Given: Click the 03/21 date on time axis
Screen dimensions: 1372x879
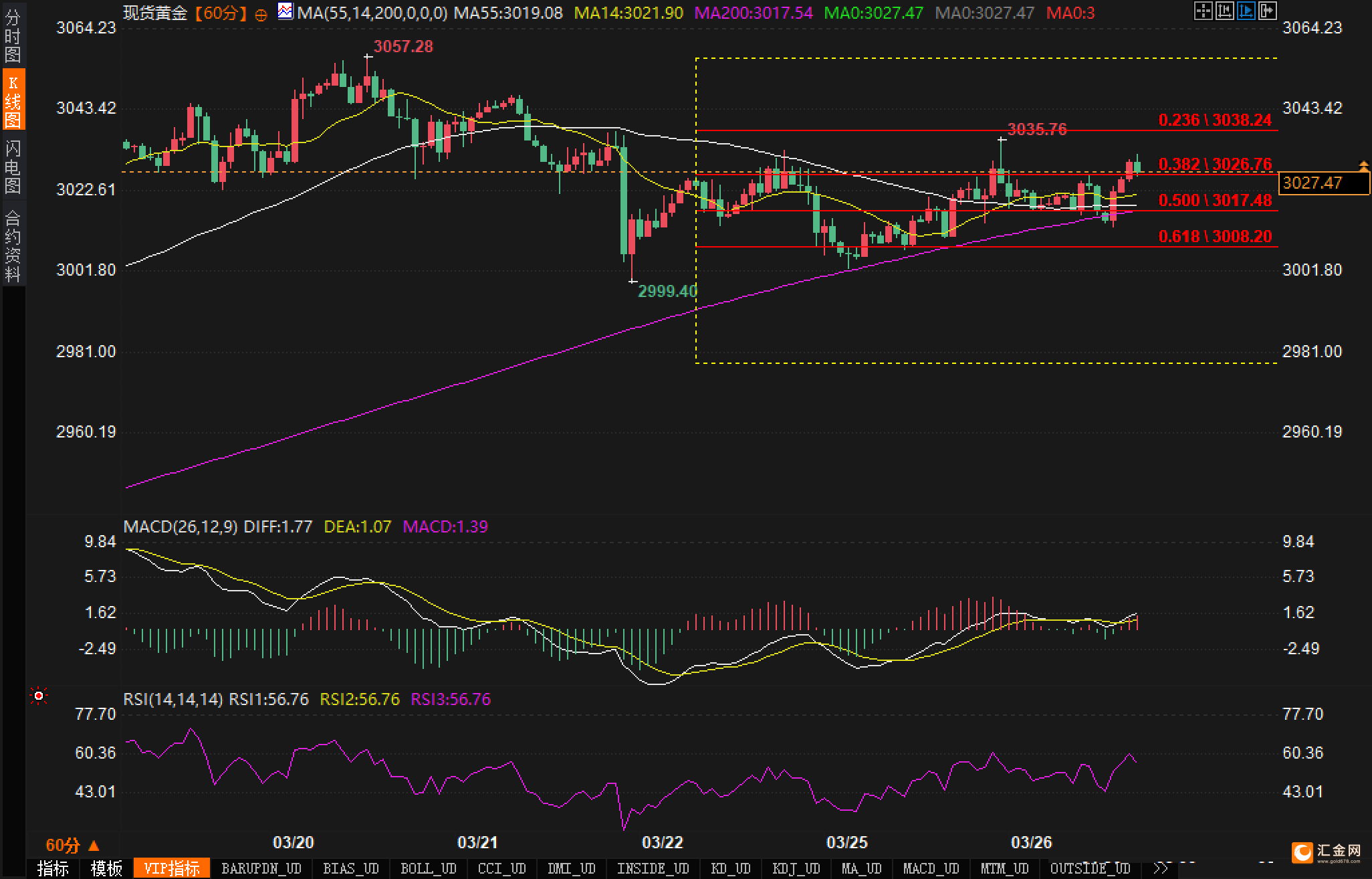Looking at the screenshot, I should point(477,842).
